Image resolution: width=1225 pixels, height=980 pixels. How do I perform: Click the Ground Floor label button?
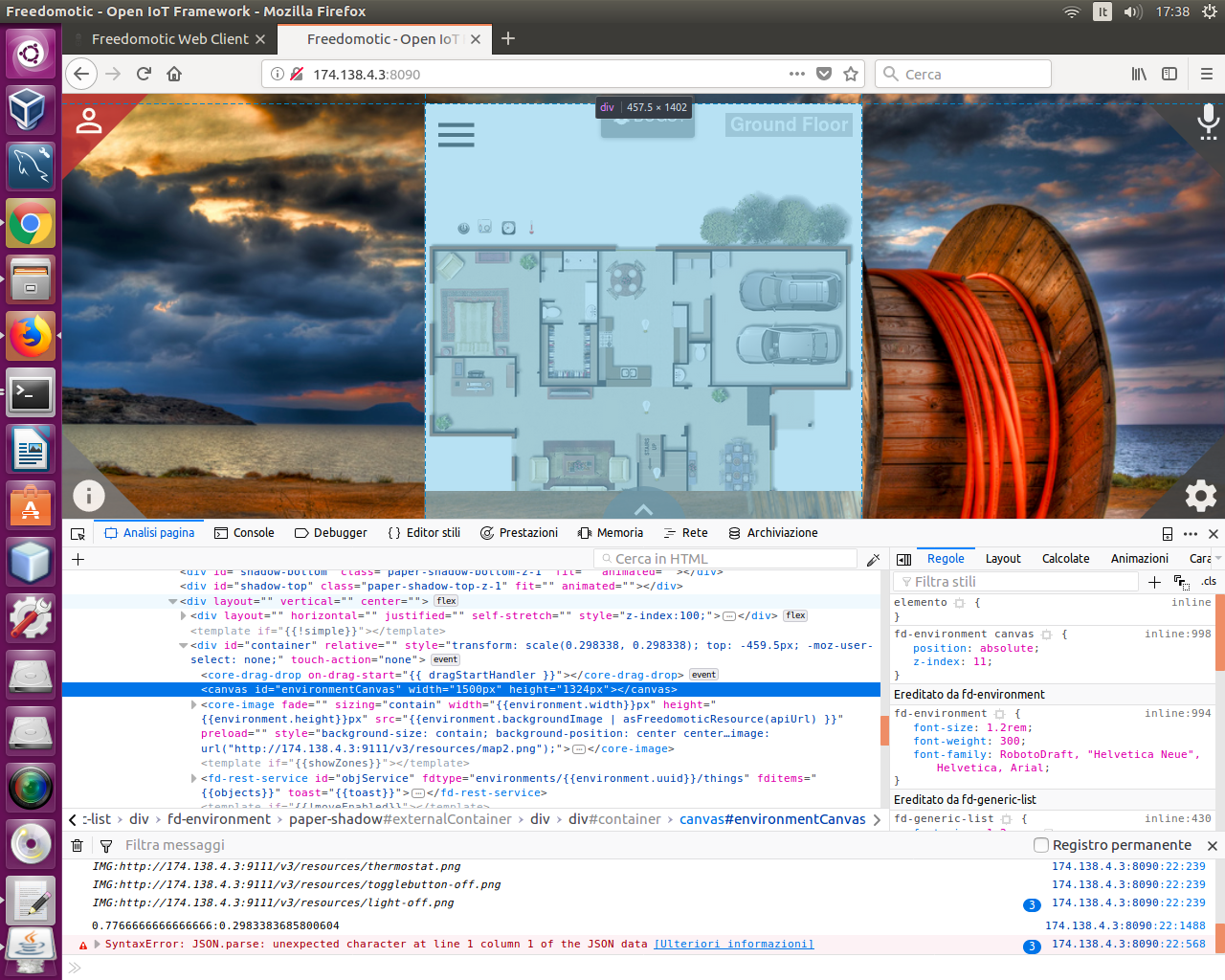(x=789, y=124)
